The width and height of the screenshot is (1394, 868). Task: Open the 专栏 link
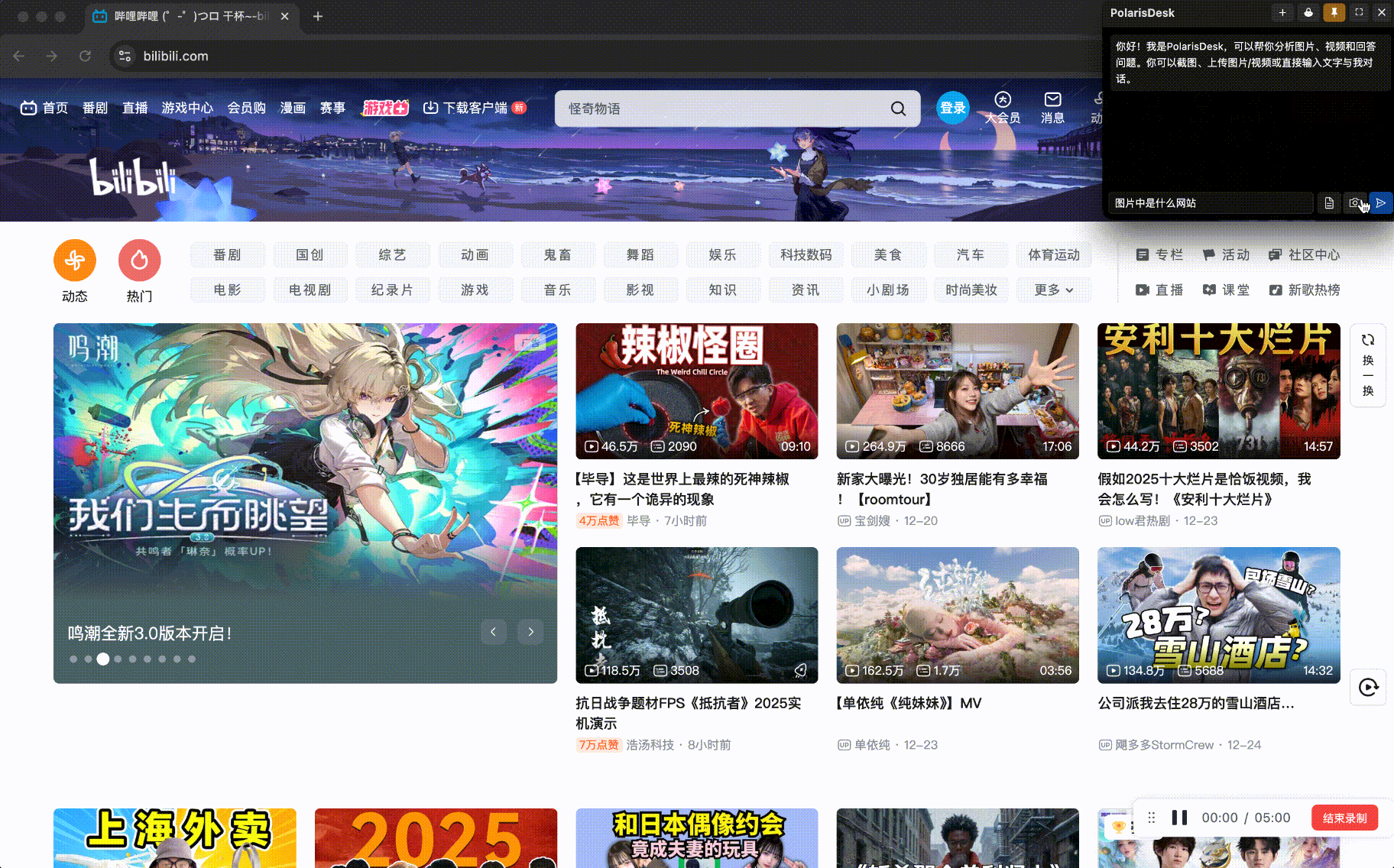1159,255
